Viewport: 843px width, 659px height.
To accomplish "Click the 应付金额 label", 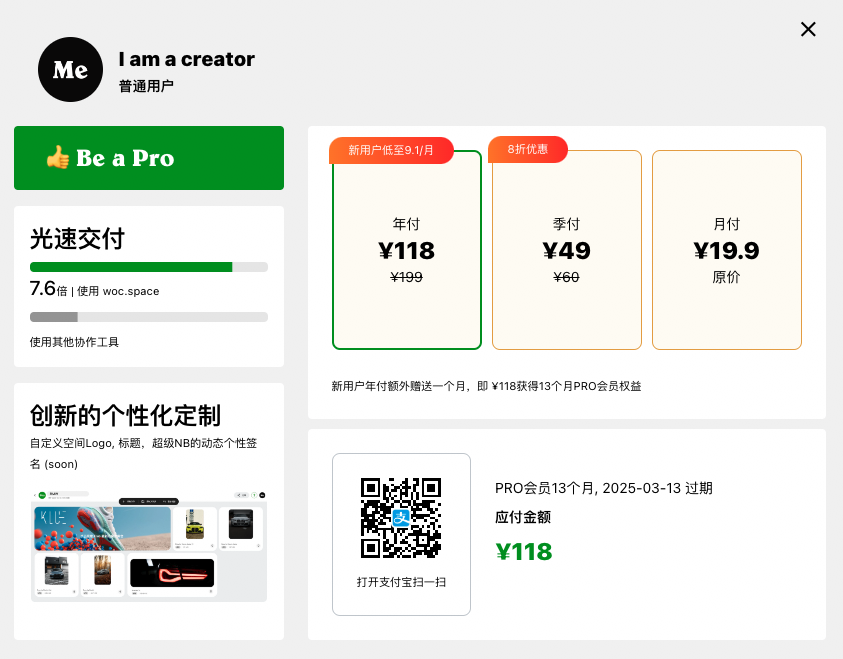I will (523, 517).
